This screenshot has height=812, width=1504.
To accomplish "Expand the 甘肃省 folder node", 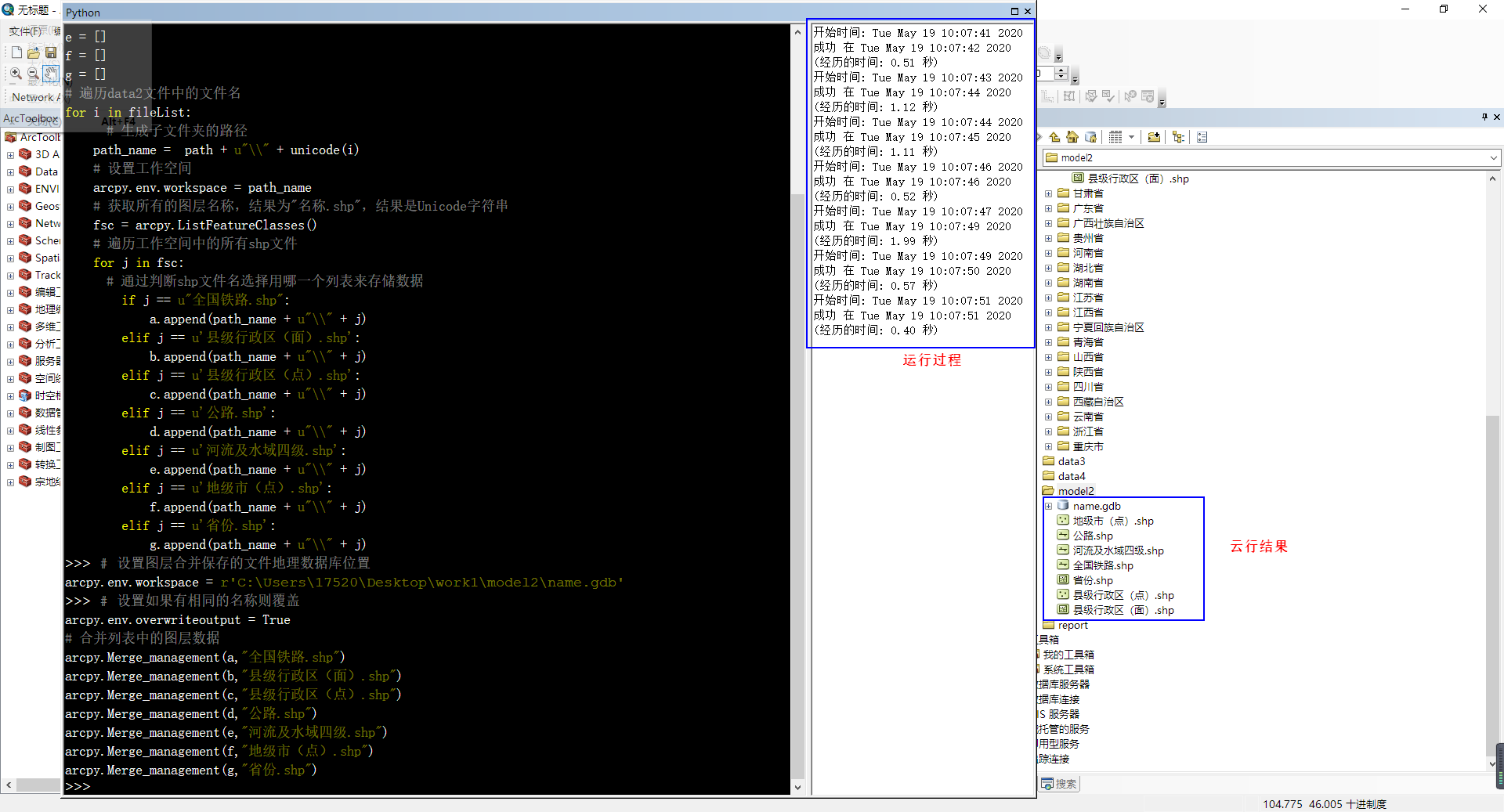I will click(1049, 193).
